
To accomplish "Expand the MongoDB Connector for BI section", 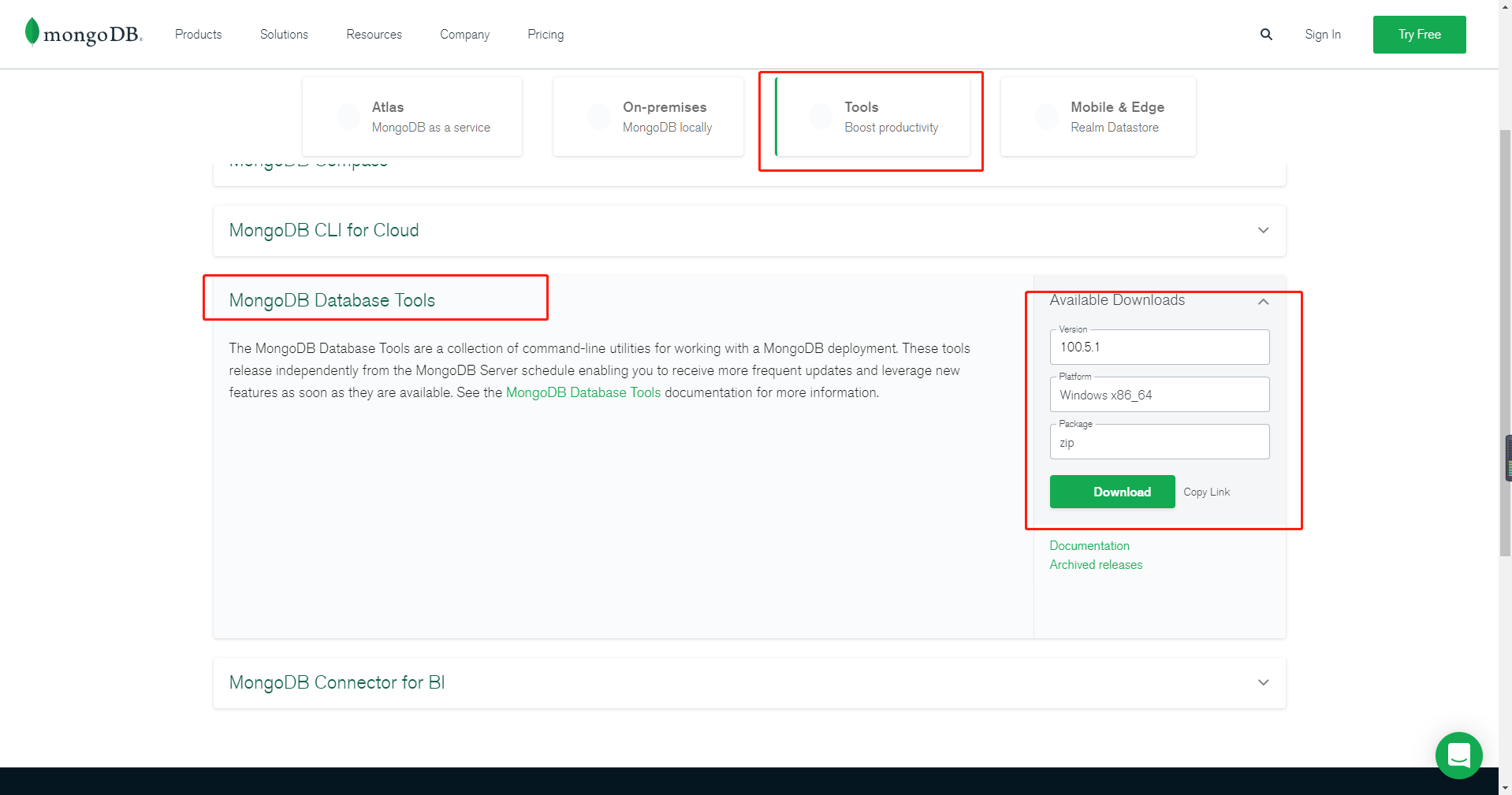I will pyautogui.click(x=1262, y=682).
